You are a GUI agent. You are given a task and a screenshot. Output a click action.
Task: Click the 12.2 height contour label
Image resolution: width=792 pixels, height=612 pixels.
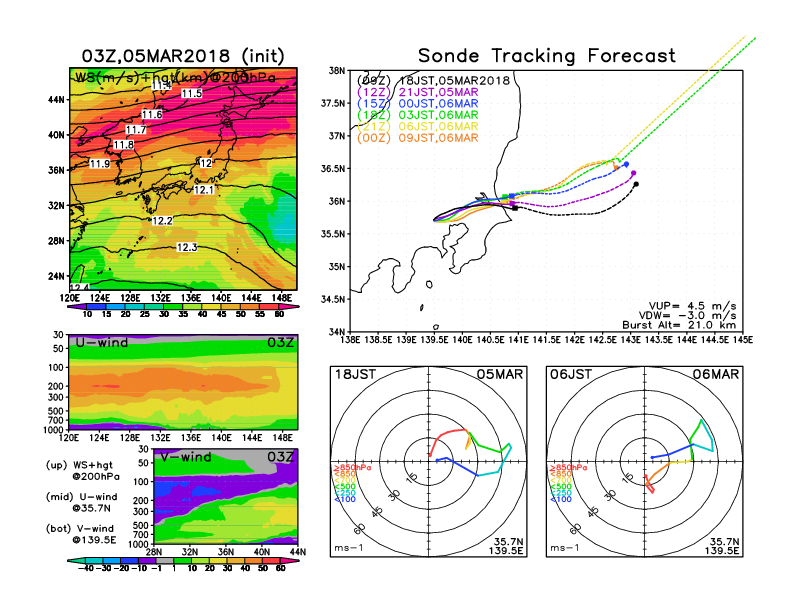162,221
